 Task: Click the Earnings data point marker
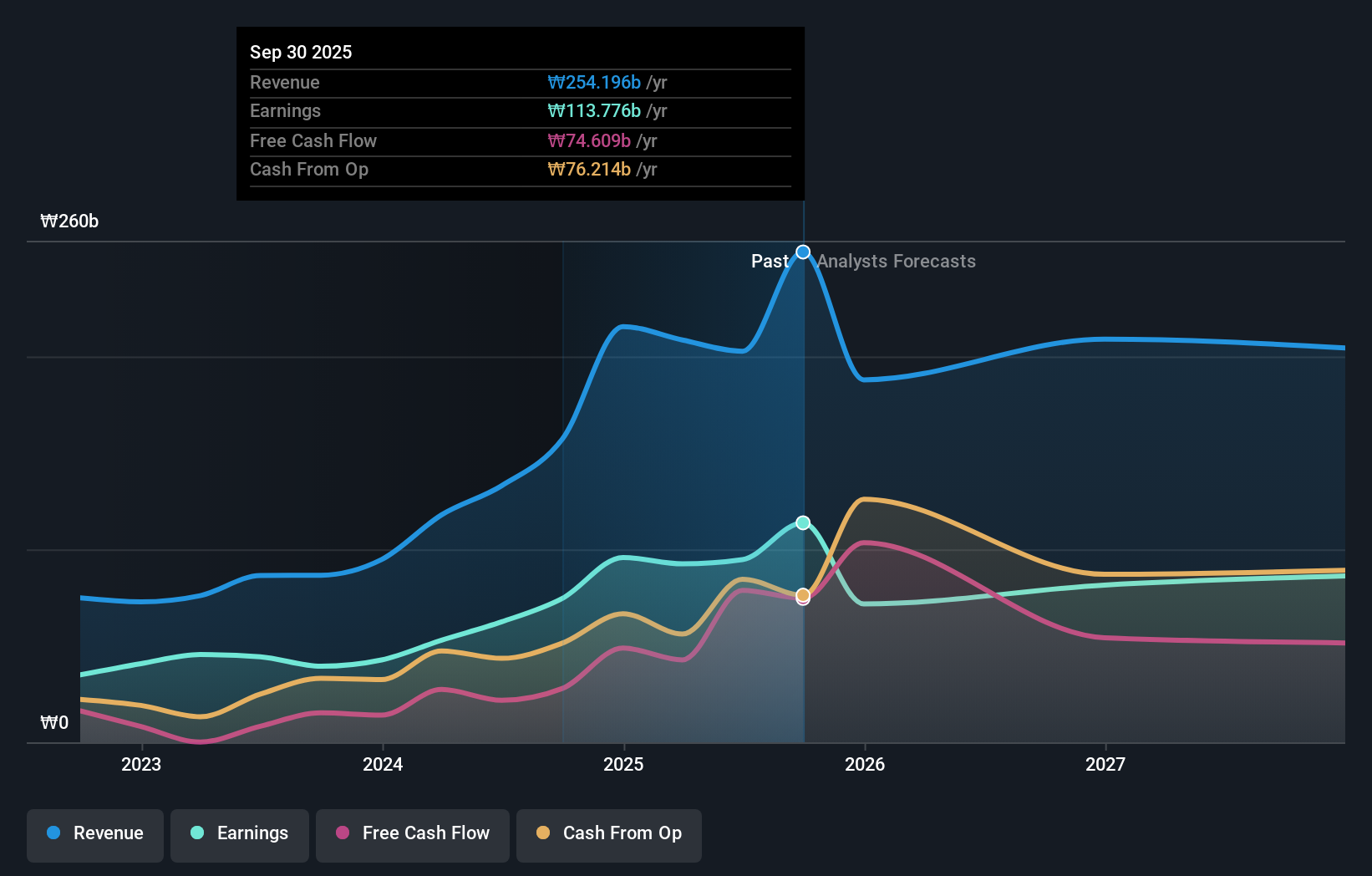(x=803, y=522)
